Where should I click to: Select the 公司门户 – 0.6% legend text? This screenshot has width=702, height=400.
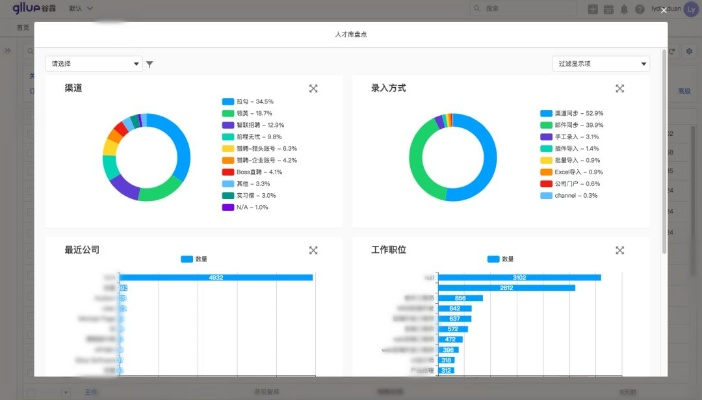[x=578, y=184]
